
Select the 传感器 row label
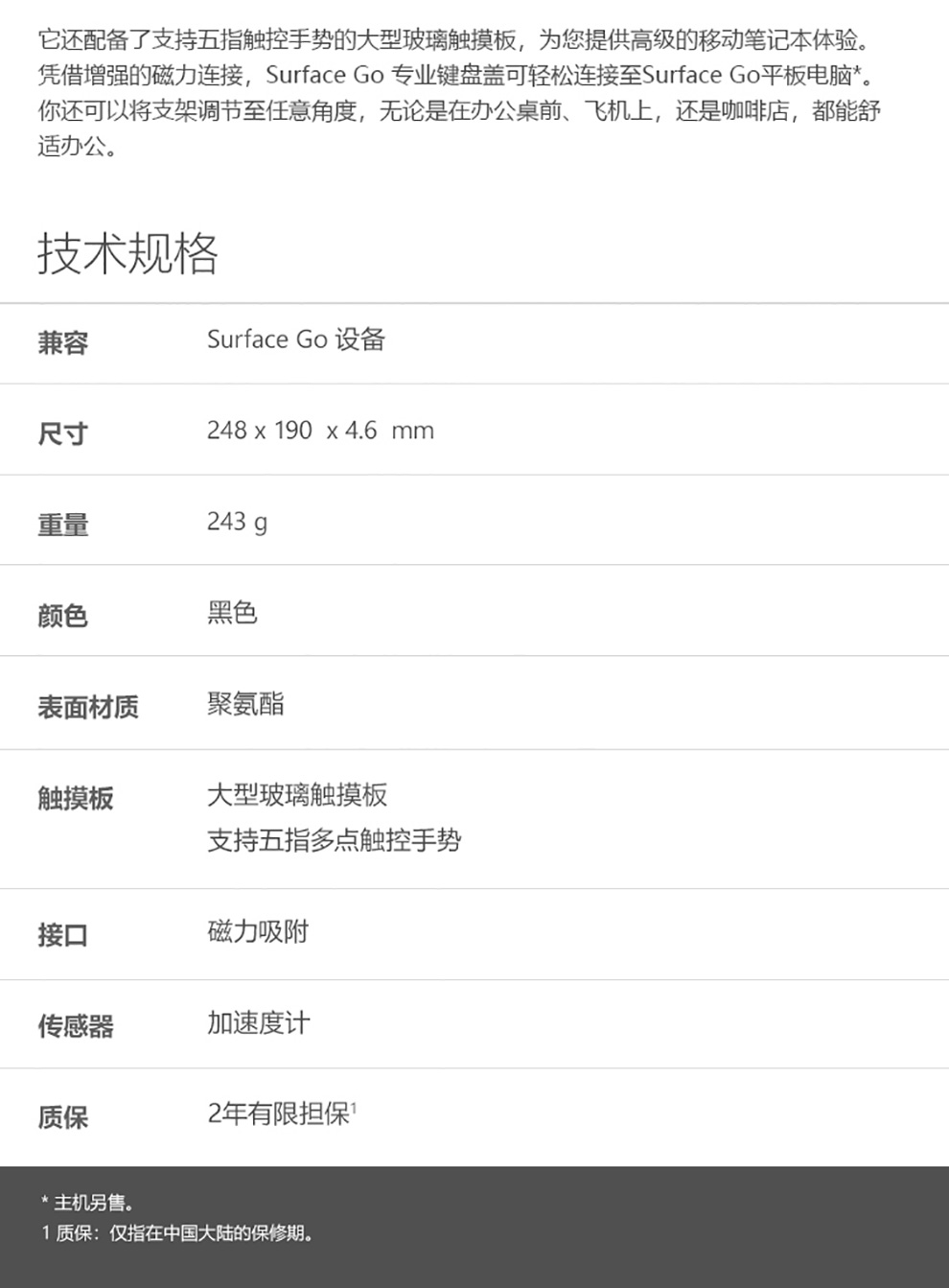point(76,1026)
